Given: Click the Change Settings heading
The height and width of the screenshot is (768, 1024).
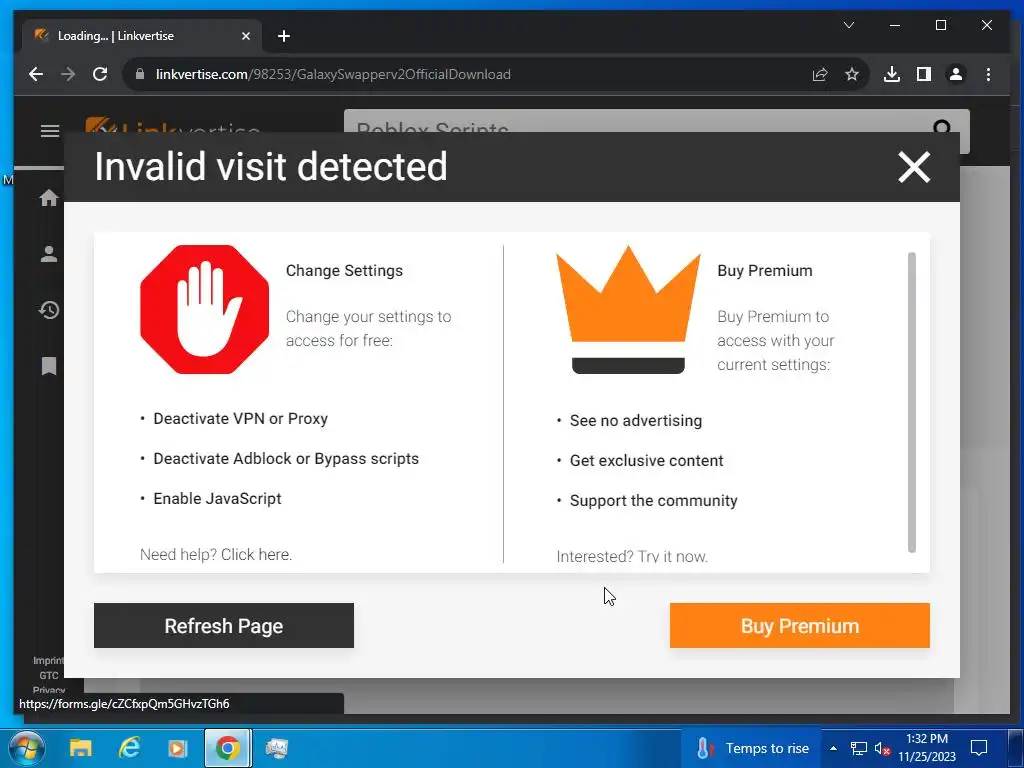Looking at the screenshot, I should pyautogui.click(x=344, y=270).
